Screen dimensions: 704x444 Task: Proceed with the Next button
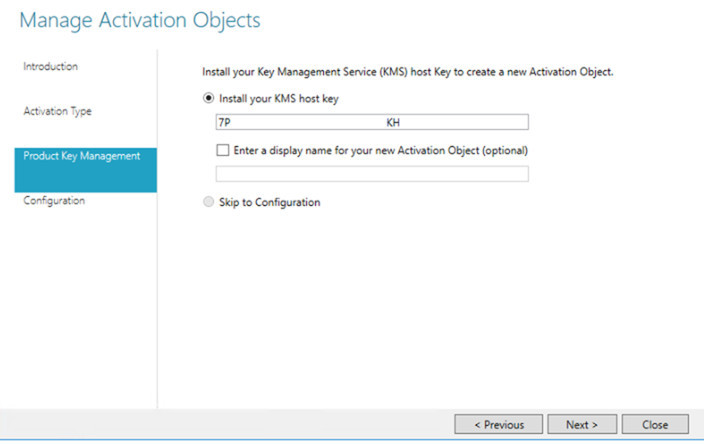point(582,424)
